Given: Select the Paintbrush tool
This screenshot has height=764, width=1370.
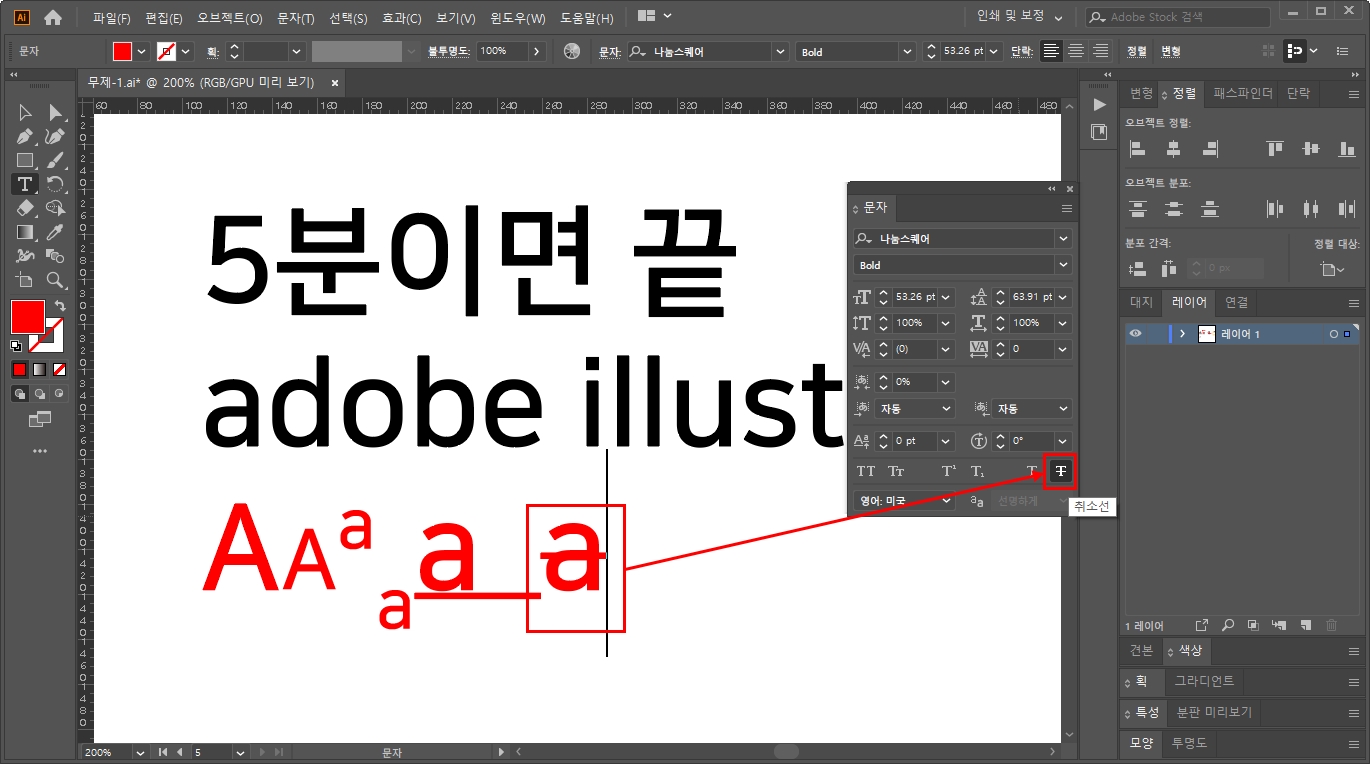Looking at the screenshot, I should point(55,160).
